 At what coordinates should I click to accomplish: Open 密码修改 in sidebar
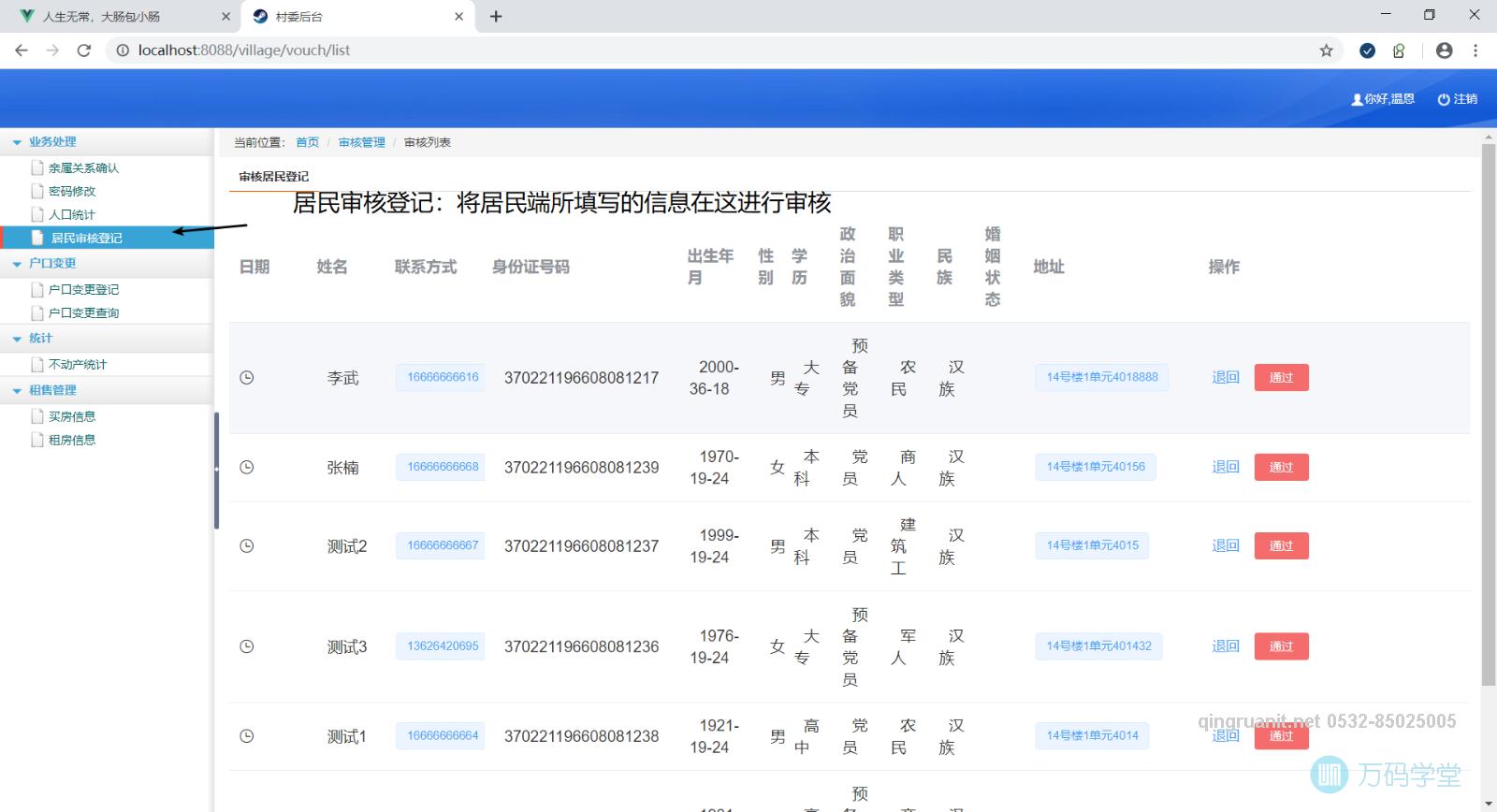[72, 192]
